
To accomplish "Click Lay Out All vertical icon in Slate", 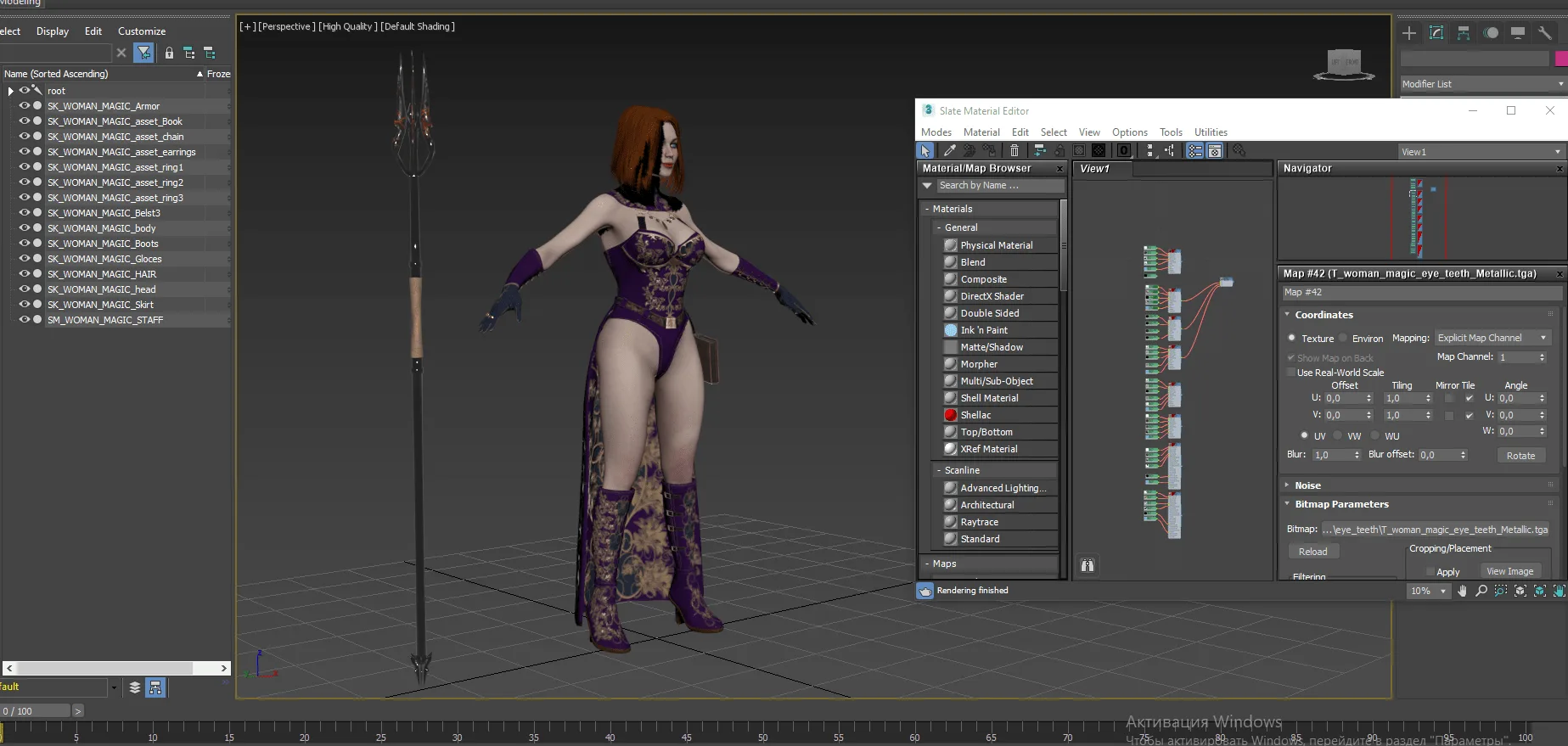I will tap(1149, 150).
